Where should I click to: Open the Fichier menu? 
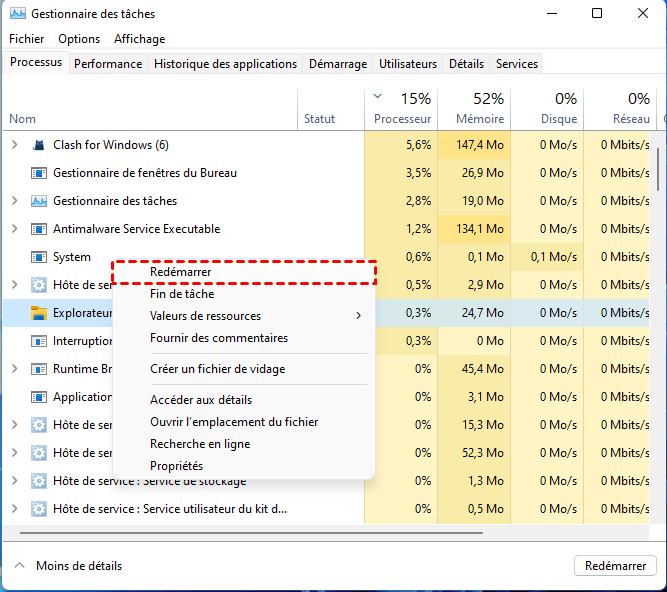(x=26, y=39)
